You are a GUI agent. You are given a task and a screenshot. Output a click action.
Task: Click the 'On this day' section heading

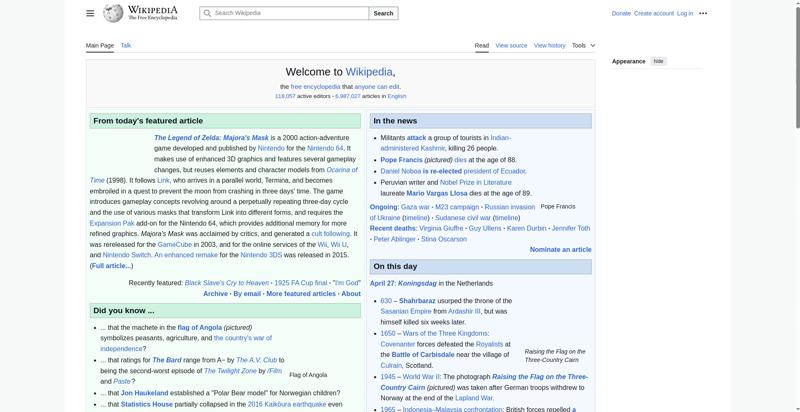395,266
